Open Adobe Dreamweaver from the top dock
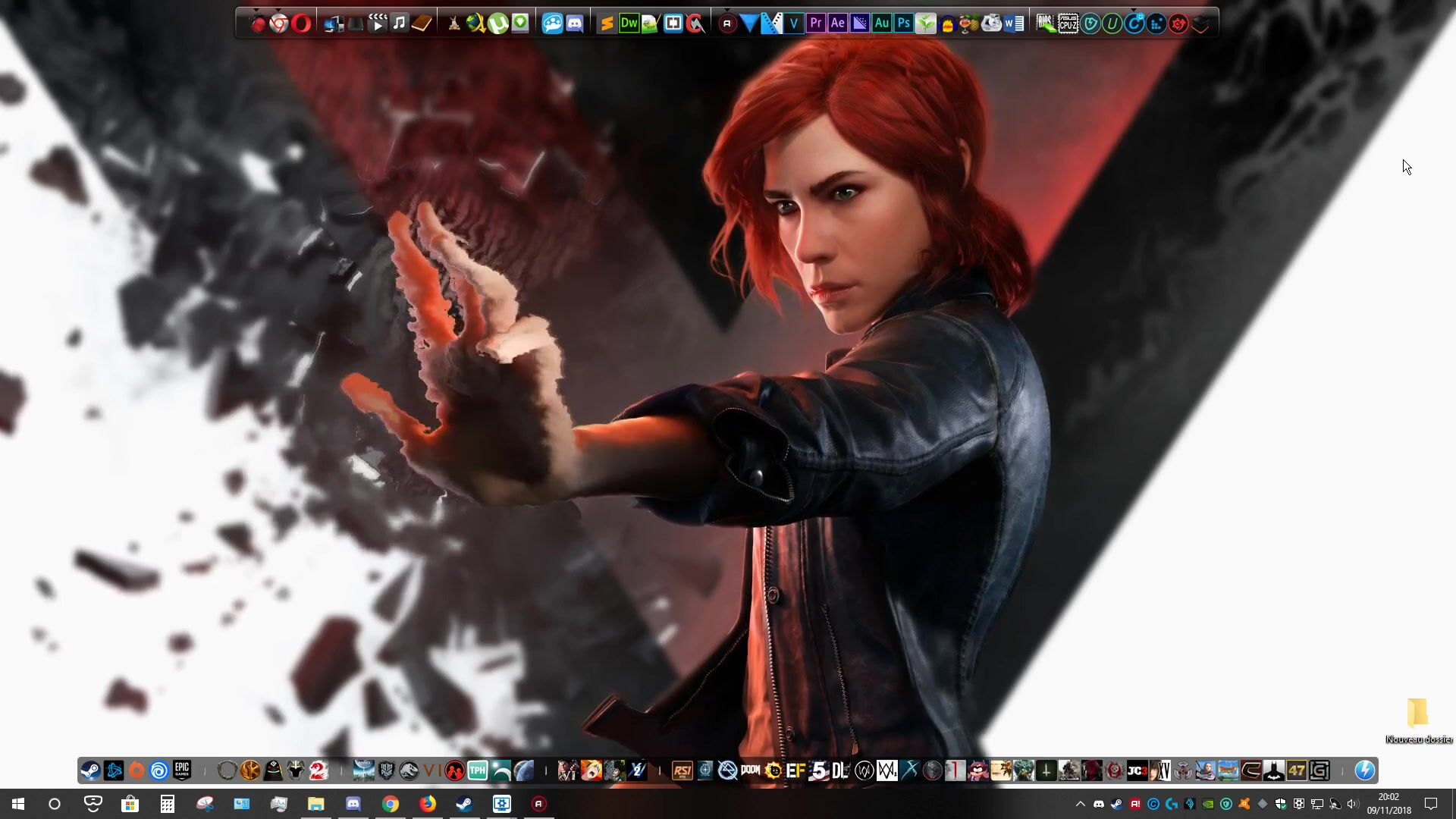Image resolution: width=1456 pixels, height=819 pixels. 629,24
